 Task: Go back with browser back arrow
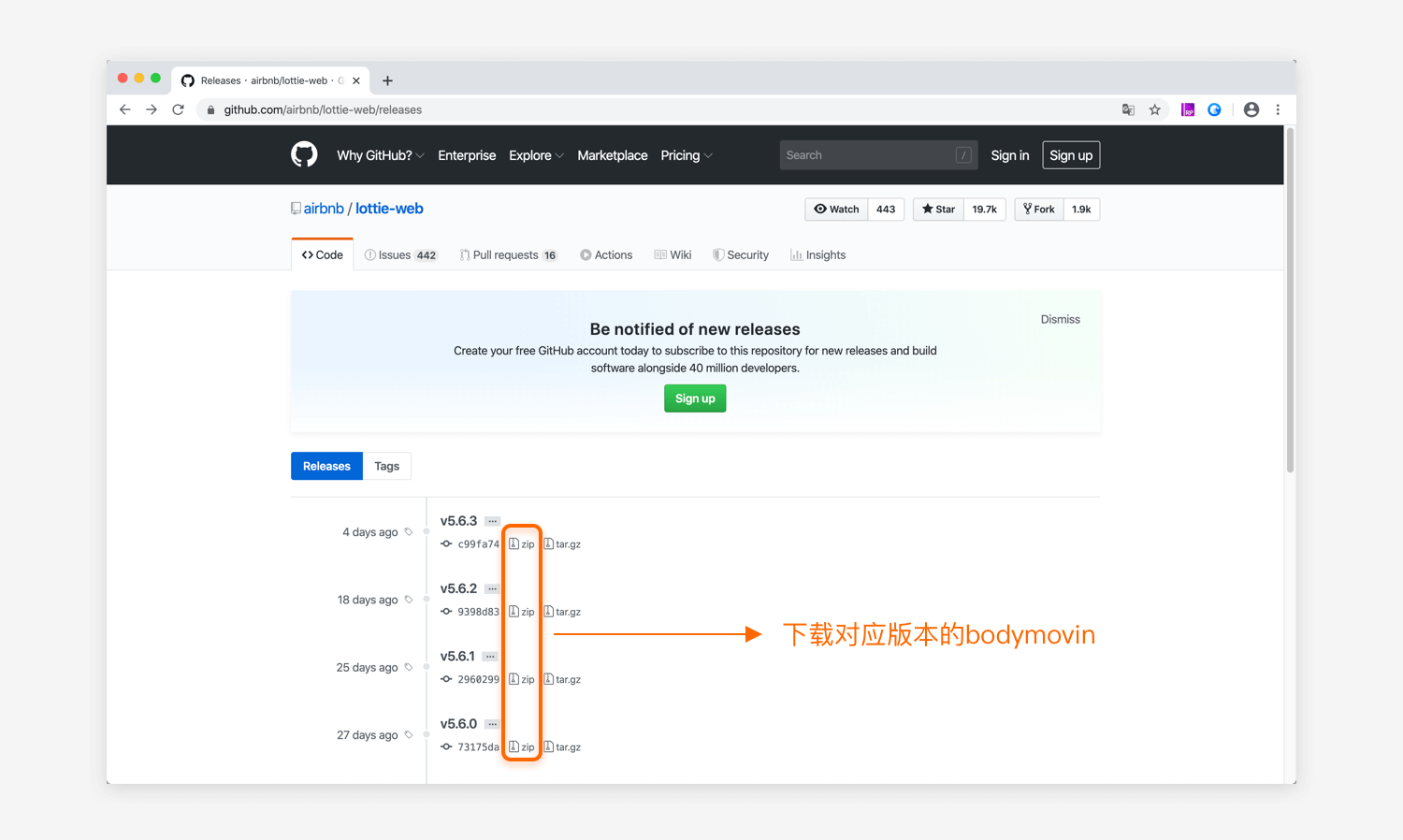(125, 109)
